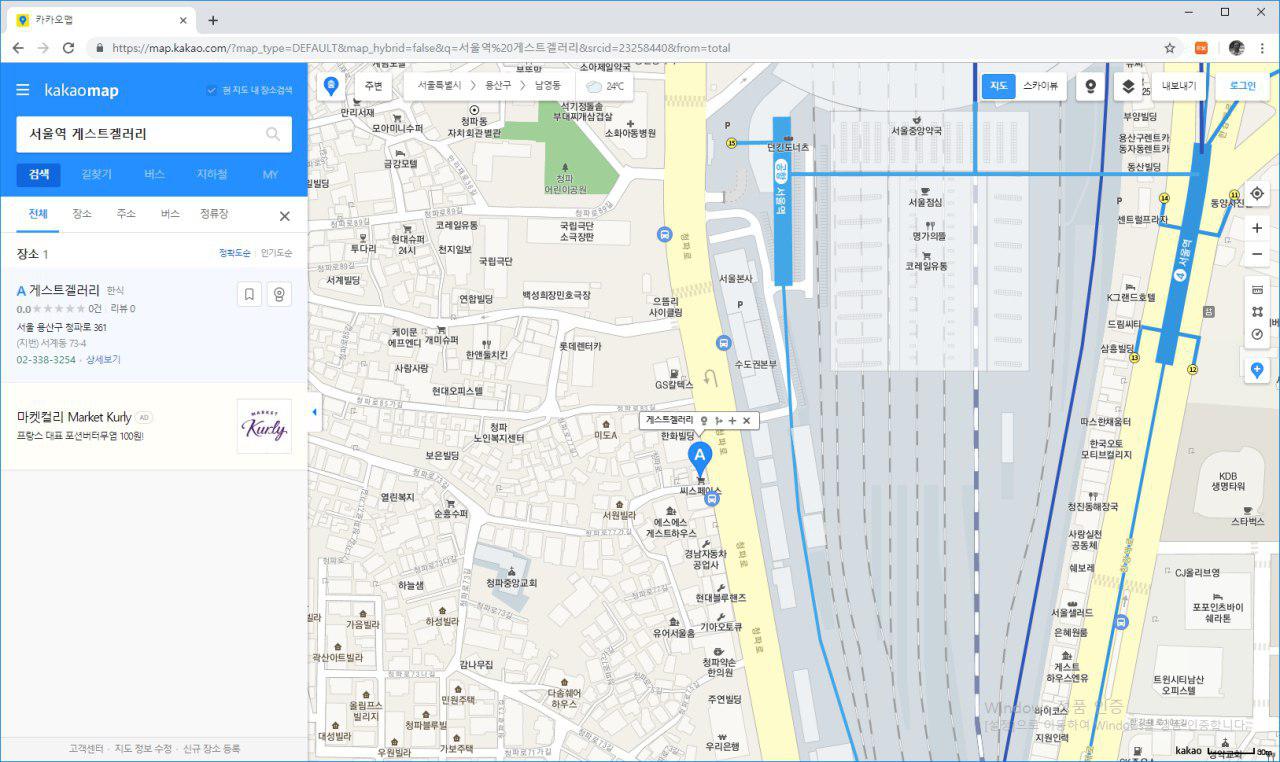Click the 서울역 게스트겔러리 search field

pos(140,134)
